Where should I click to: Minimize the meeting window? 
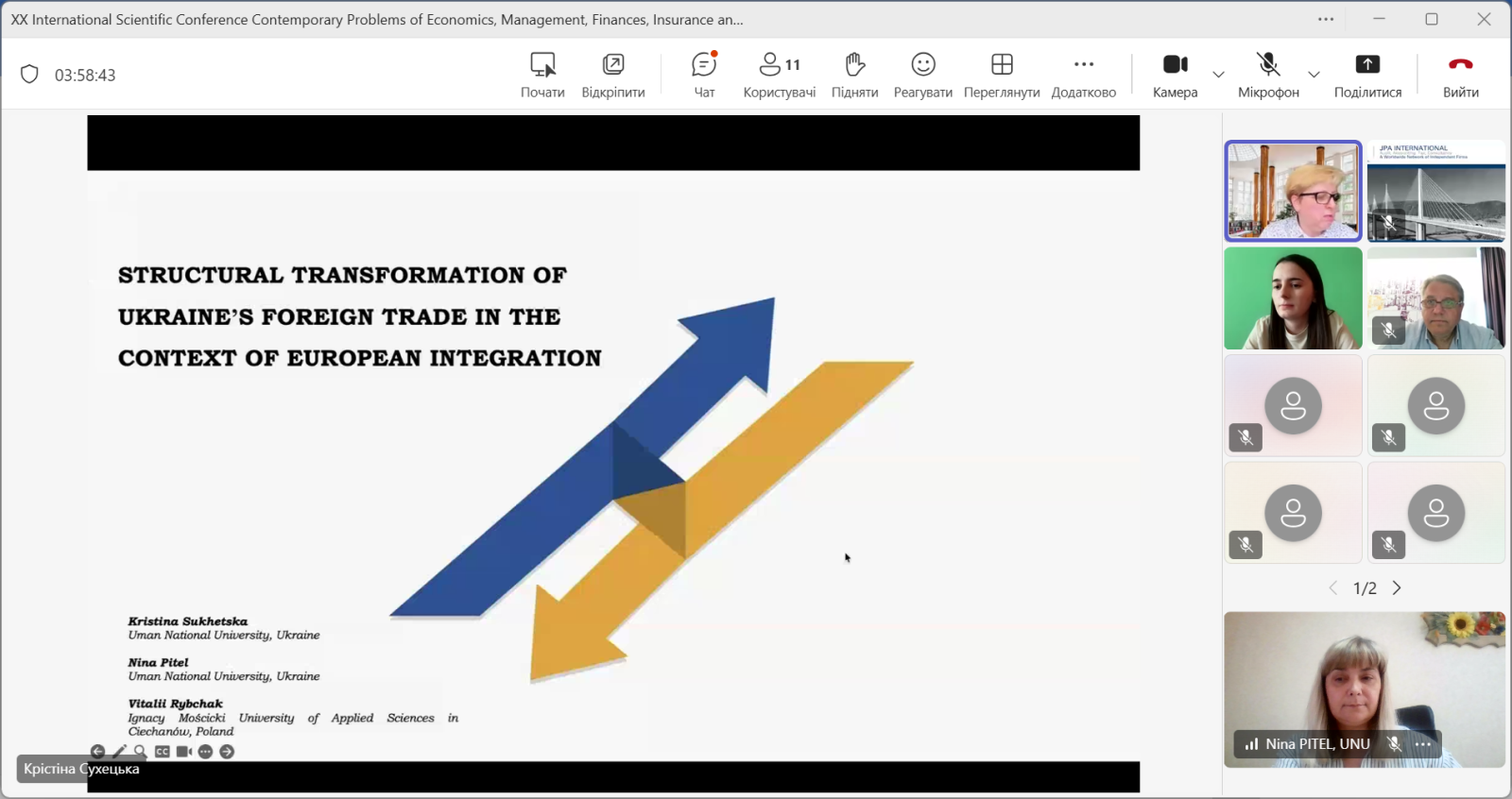(x=1379, y=19)
